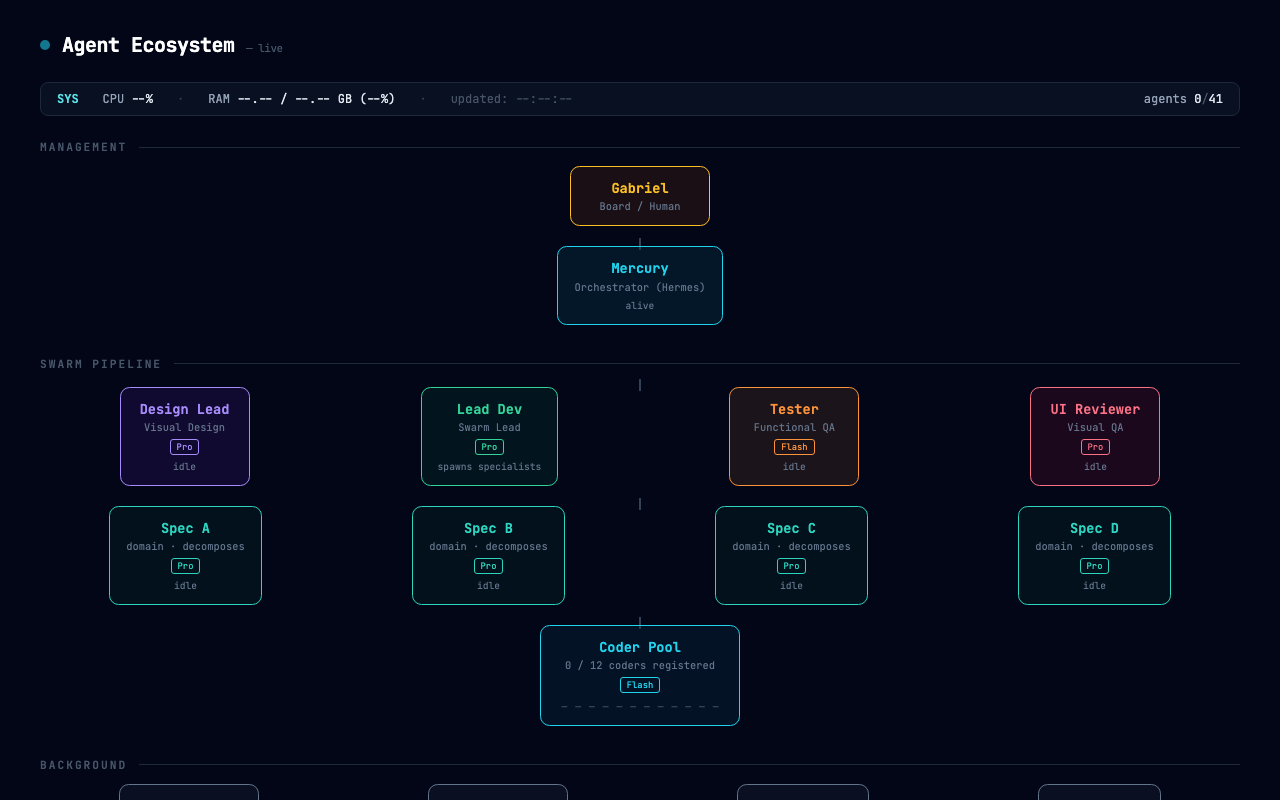
Task: Click the "alive" status in Mercury card
Action: [640, 306]
